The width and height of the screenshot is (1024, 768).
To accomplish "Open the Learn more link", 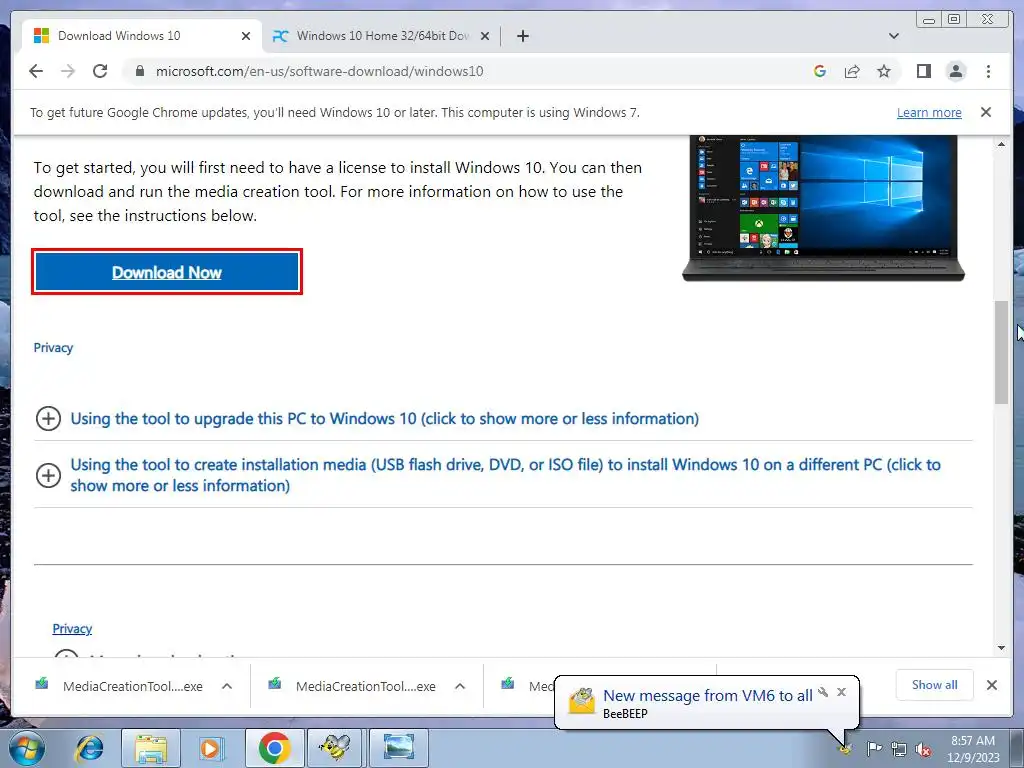I will tap(929, 112).
